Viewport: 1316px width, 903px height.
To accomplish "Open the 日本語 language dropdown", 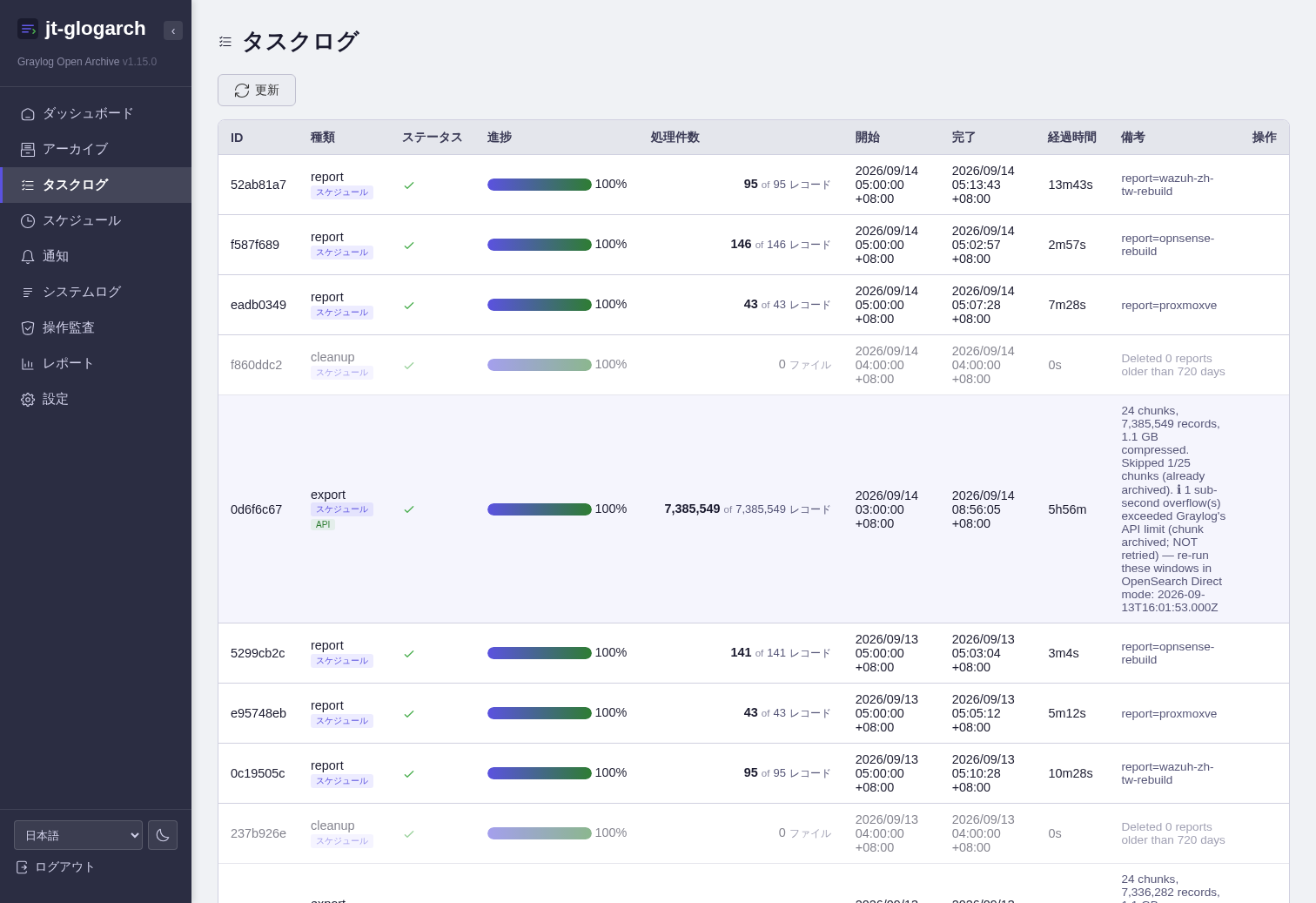I will click(78, 835).
